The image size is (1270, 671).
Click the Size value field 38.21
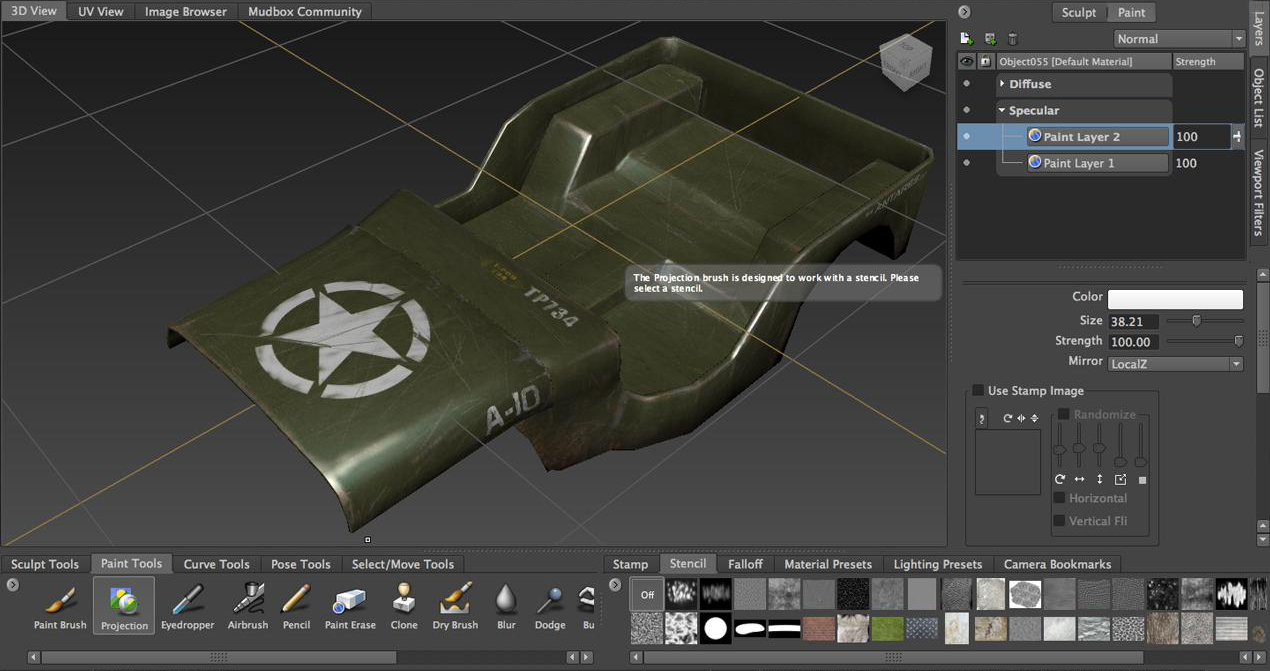point(1133,321)
